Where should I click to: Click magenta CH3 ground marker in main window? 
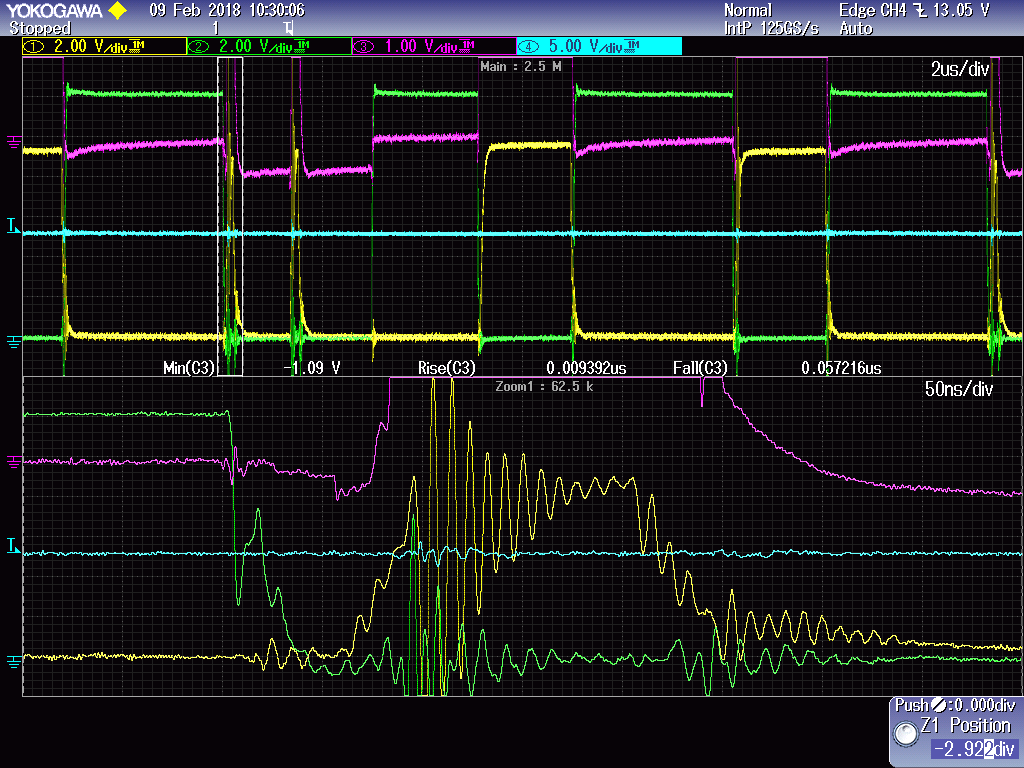click(x=14, y=141)
